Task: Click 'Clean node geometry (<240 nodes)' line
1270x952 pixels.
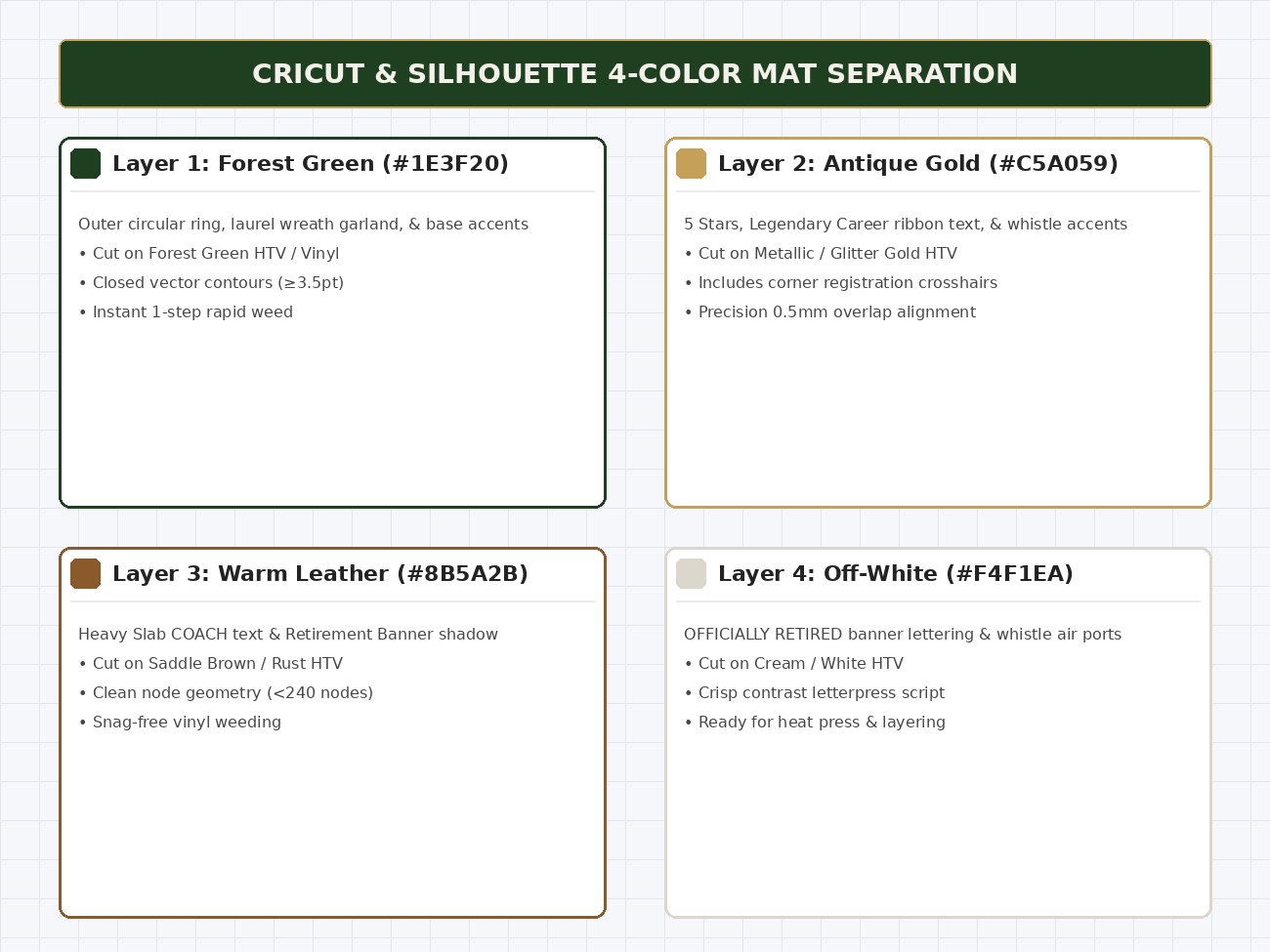Action: coord(226,692)
